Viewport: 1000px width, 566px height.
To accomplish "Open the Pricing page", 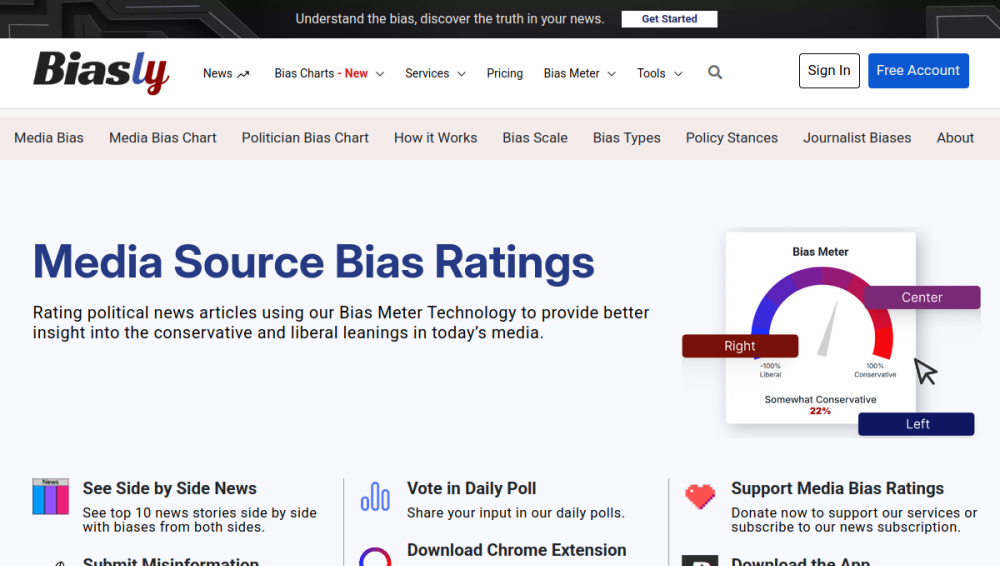I will point(504,73).
